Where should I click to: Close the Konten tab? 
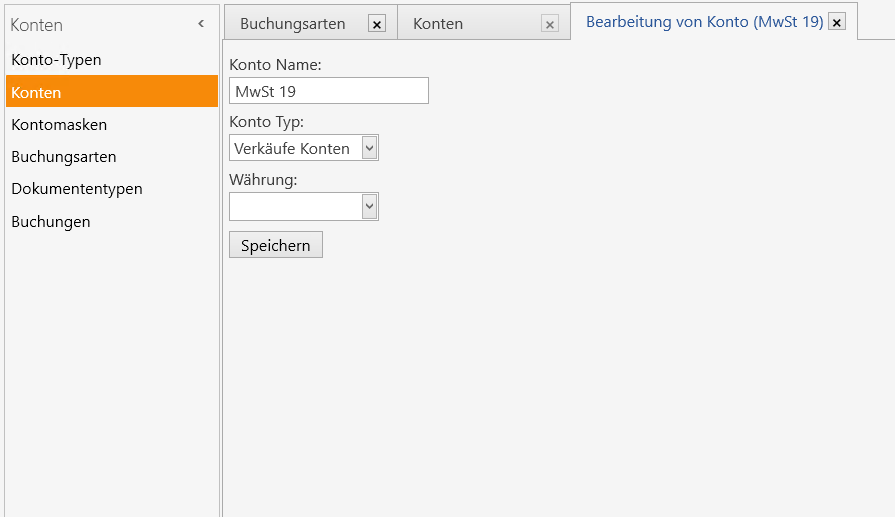550,24
